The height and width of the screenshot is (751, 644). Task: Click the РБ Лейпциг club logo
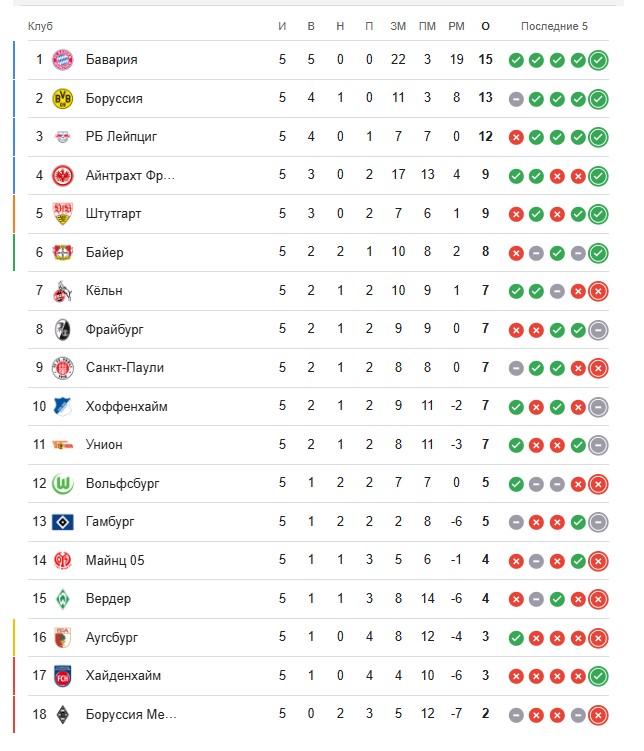click(x=63, y=137)
